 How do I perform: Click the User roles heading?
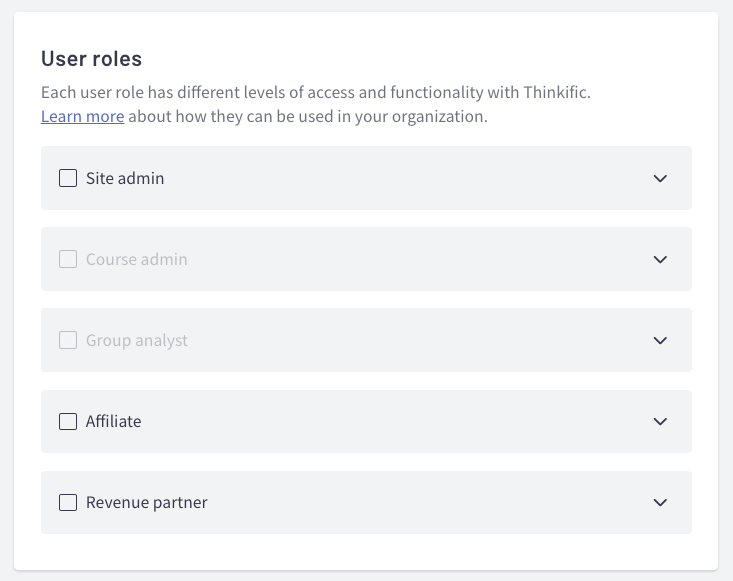[92, 58]
